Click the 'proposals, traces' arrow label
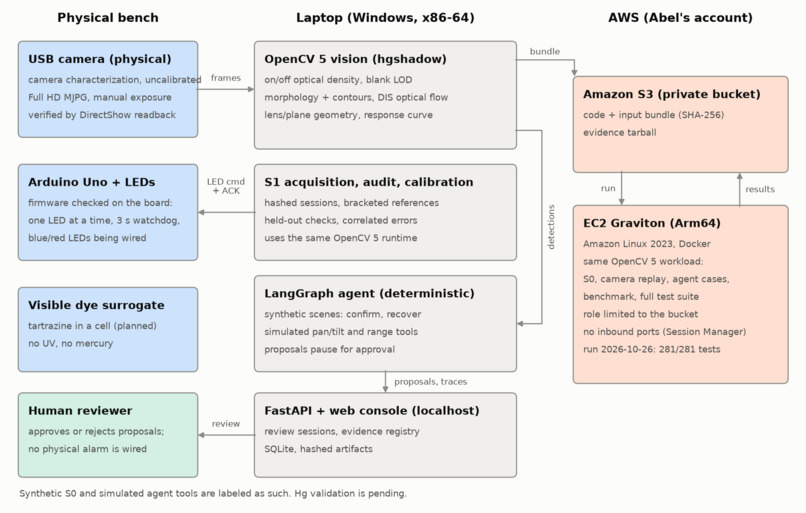 pos(430,381)
